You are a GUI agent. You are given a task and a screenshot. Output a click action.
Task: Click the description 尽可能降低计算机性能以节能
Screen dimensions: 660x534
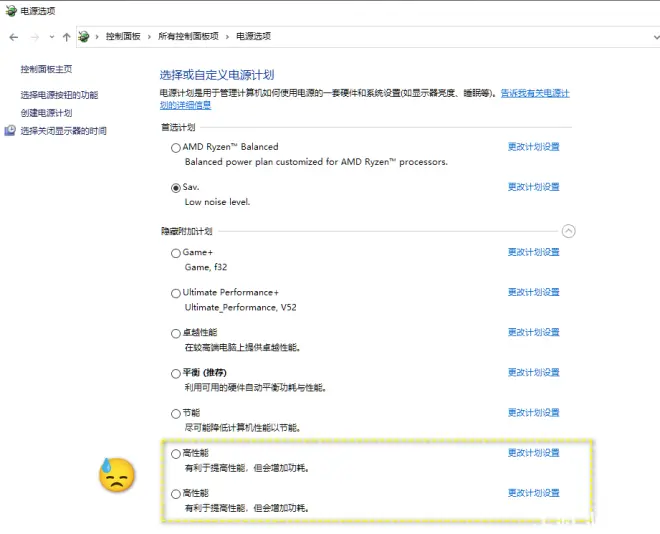[x=242, y=428]
